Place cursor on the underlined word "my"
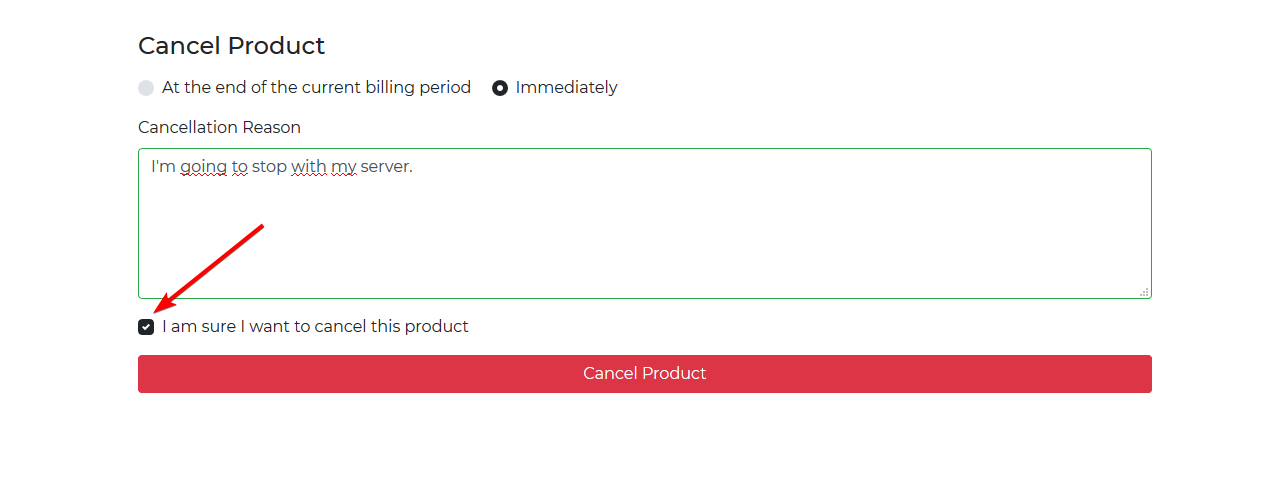Viewport: 1262px width, 481px height. [x=344, y=167]
